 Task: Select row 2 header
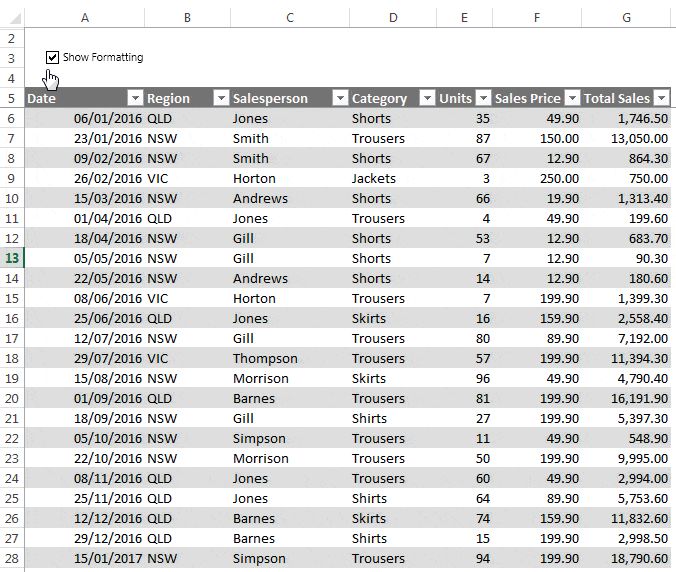pyautogui.click(x=12, y=38)
